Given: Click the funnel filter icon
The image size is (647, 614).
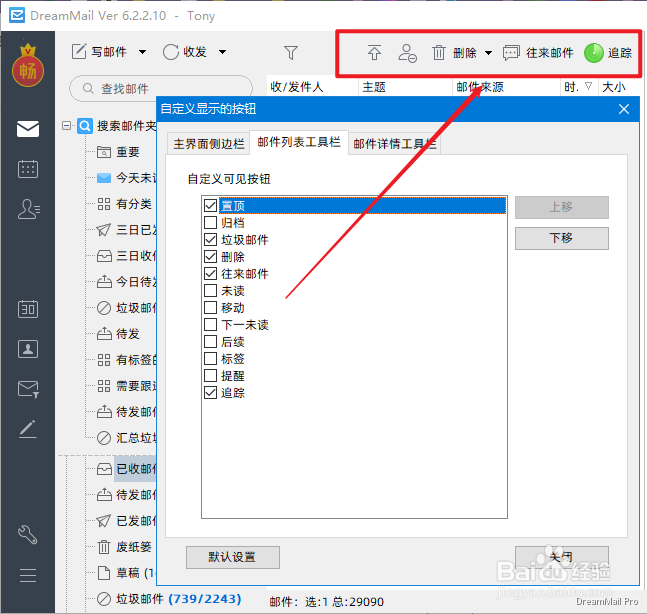Looking at the screenshot, I should [291, 52].
